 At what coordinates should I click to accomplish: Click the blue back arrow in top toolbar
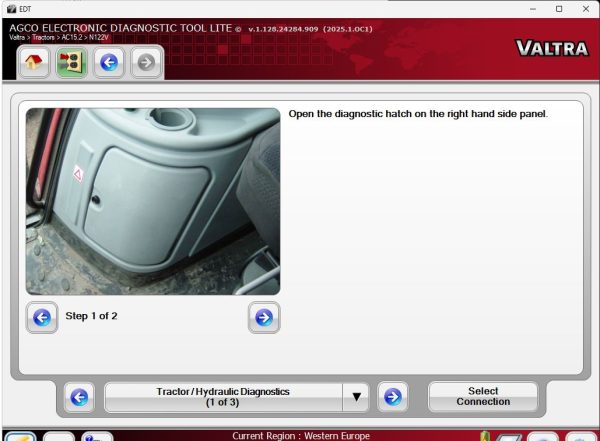click(x=109, y=62)
